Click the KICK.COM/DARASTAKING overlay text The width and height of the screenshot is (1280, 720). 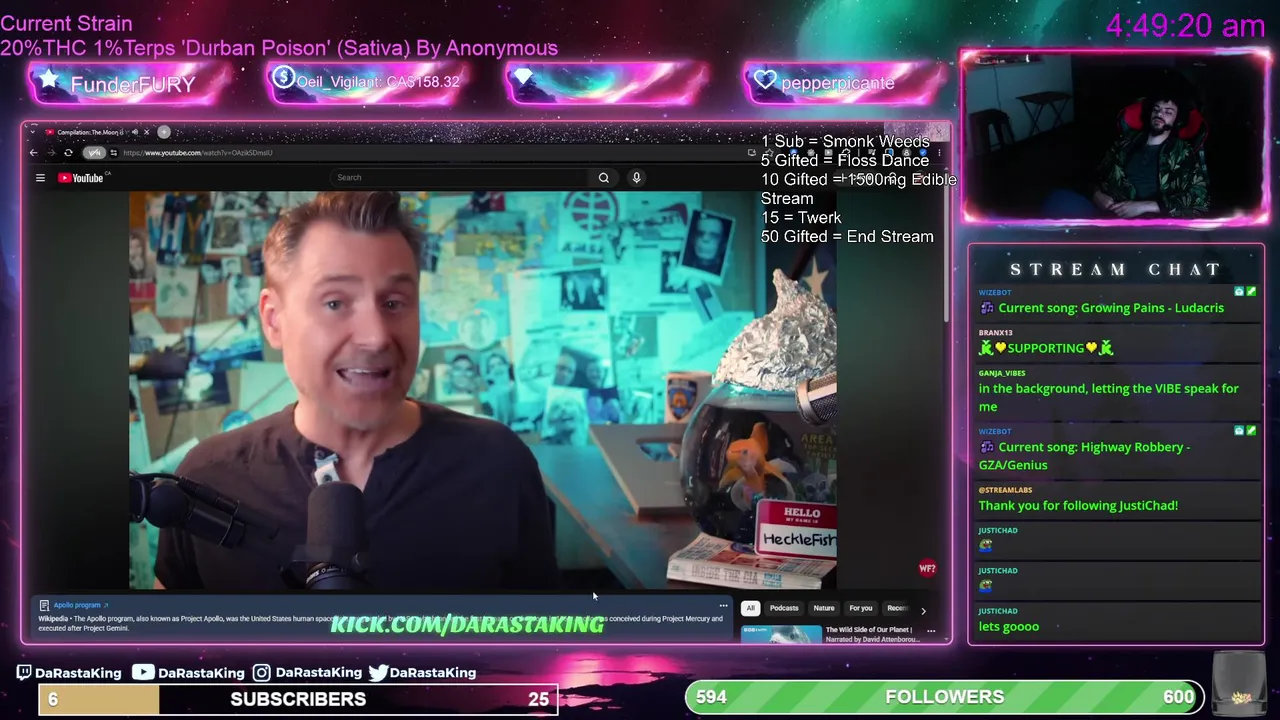[467, 624]
